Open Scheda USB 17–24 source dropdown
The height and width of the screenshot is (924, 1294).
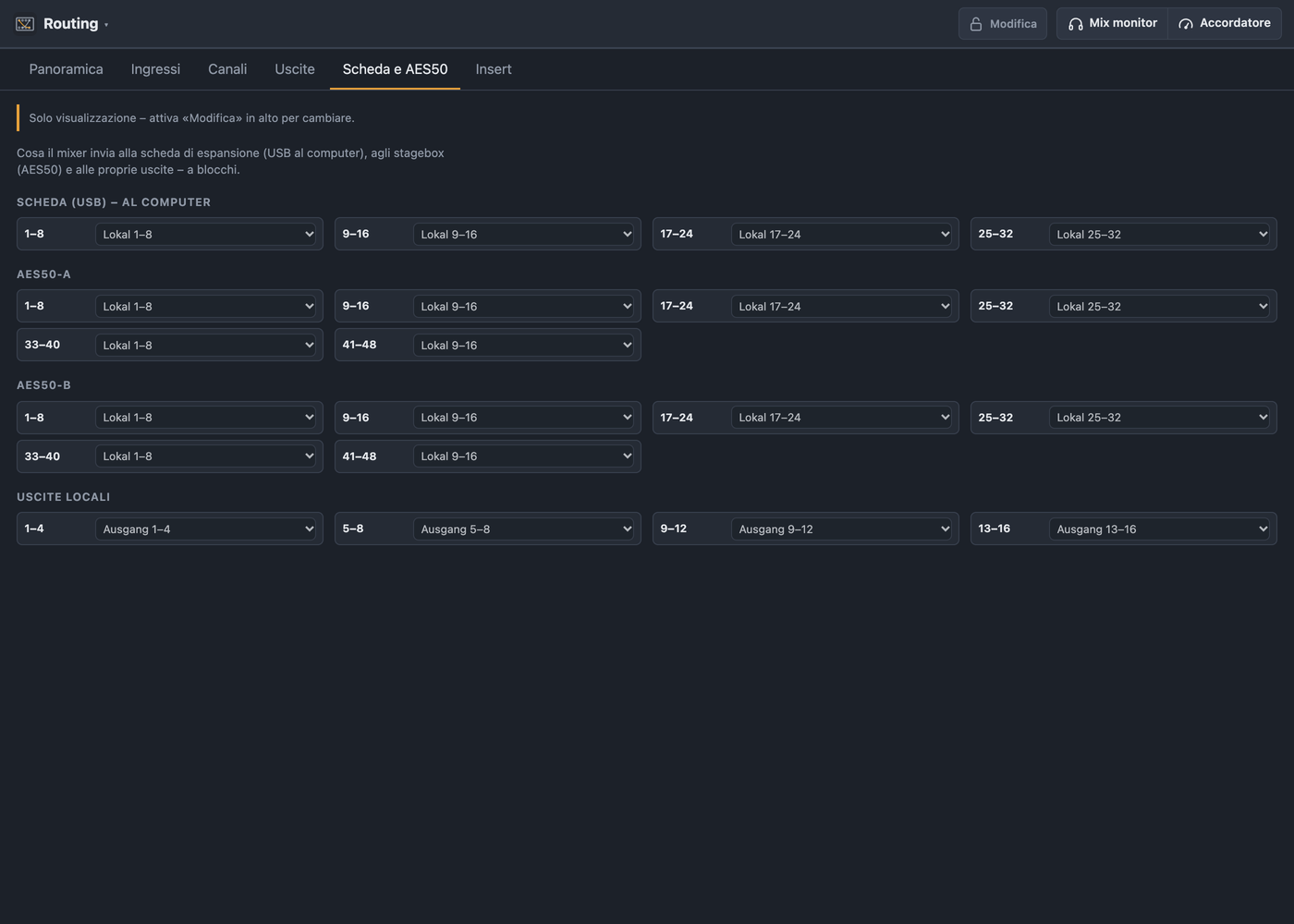point(842,235)
